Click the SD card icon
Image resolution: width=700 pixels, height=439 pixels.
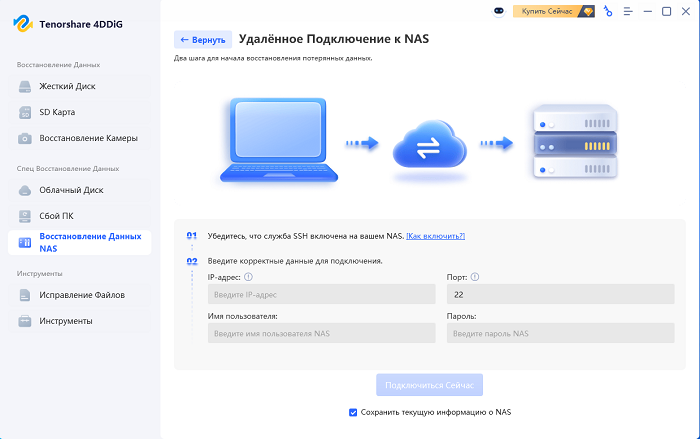click(25, 112)
